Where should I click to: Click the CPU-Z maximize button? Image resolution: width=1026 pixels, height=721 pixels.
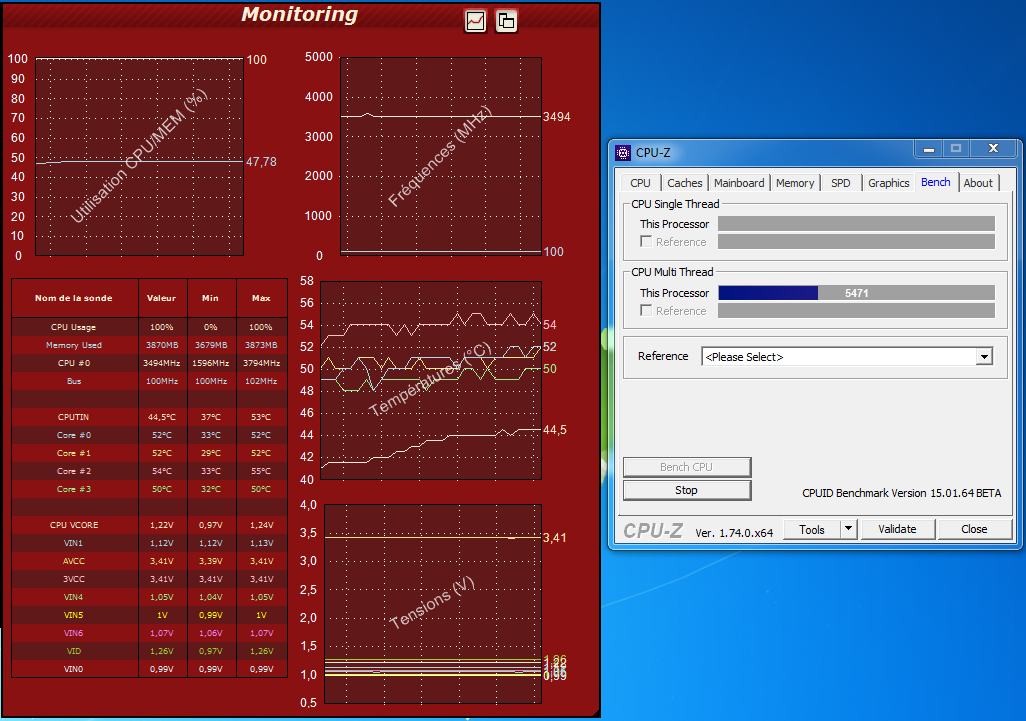[x=956, y=149]
